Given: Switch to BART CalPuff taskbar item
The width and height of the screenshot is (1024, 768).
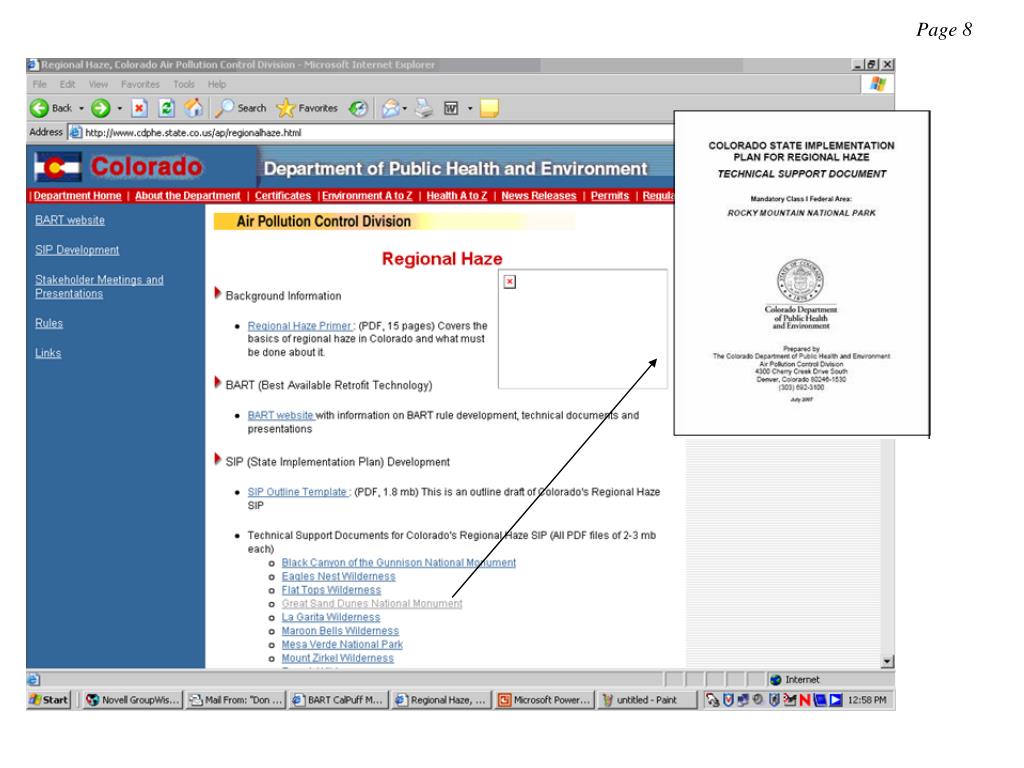Looking at the screenshot, I should point(339,700).
